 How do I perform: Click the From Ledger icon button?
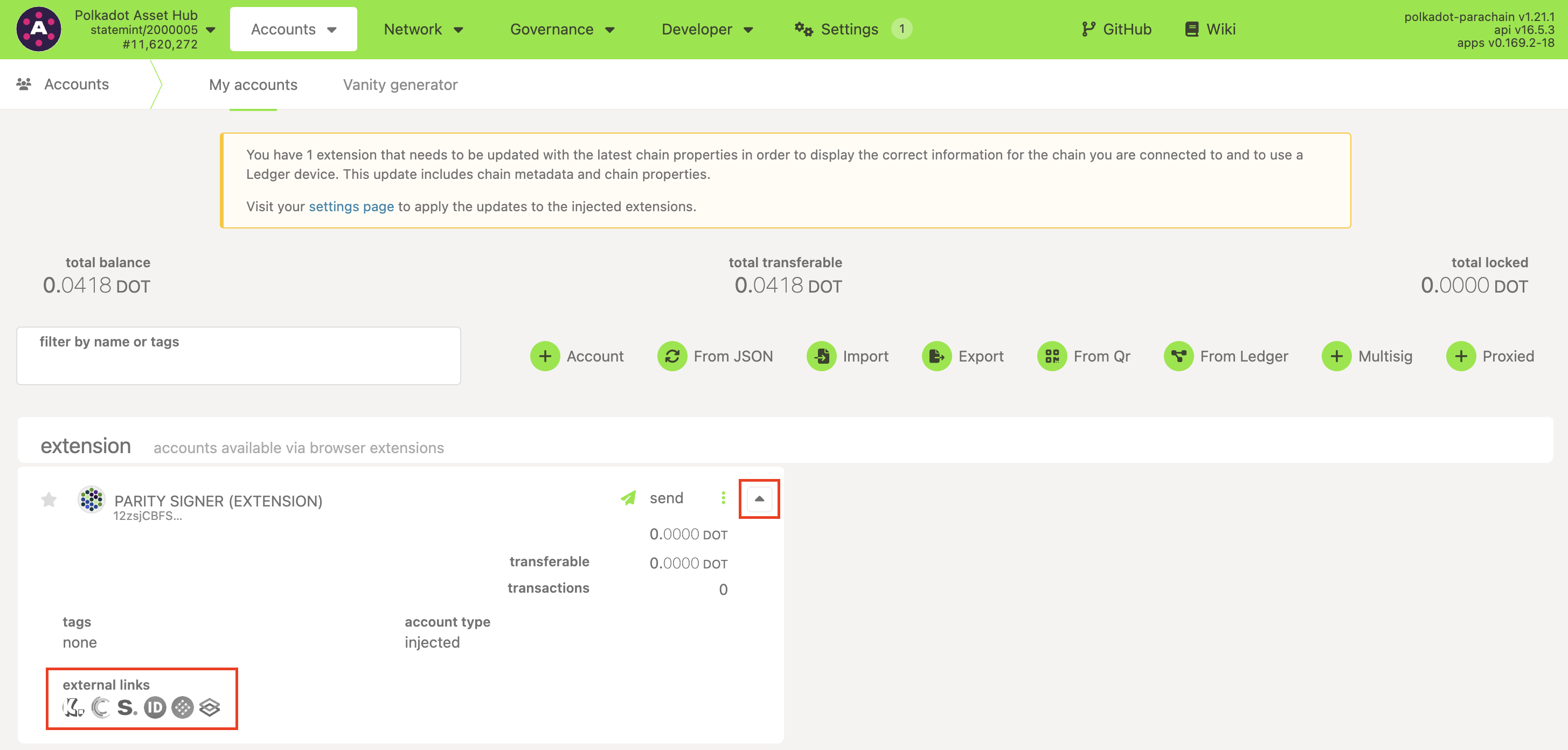[x=1178, y=356]
